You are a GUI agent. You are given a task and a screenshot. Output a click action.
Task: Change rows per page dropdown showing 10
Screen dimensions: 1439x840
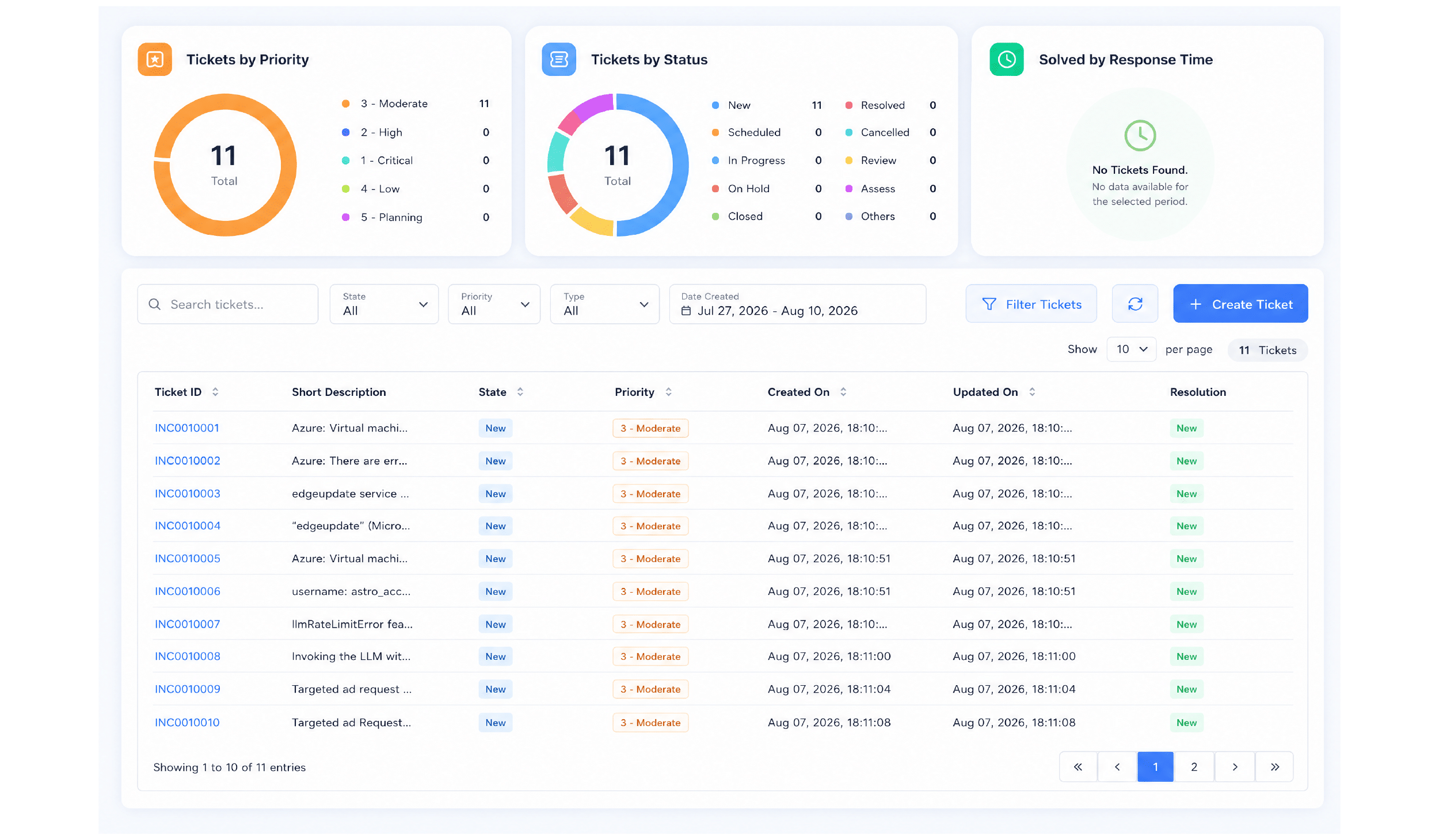coord(1131,349)
